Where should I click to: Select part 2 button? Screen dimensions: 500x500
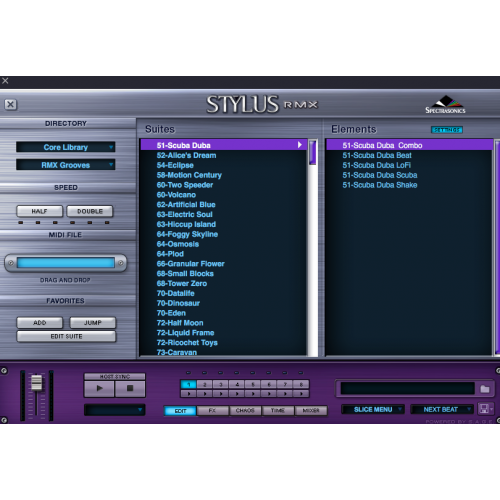click(205, 384)
